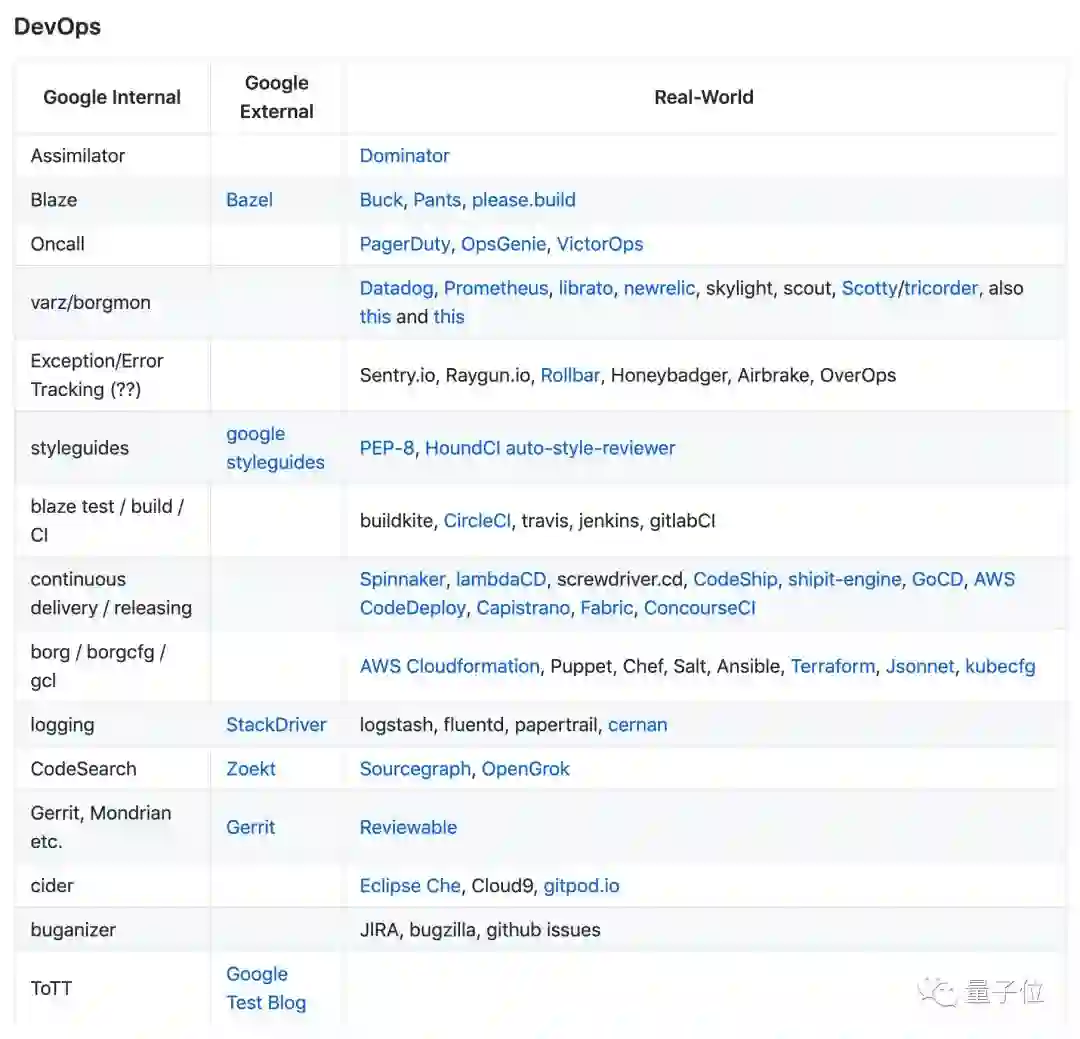Screen dimensions: 1080x1039
Task: Open the Eclipse Che link
Action: pyautogui.click(x=410, y=885)
